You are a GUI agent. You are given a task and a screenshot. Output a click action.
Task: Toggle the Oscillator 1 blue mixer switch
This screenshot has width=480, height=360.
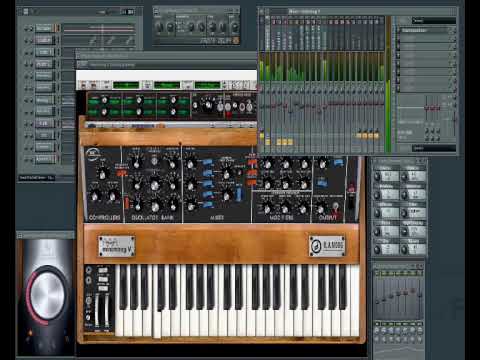[x=207, y=162]
